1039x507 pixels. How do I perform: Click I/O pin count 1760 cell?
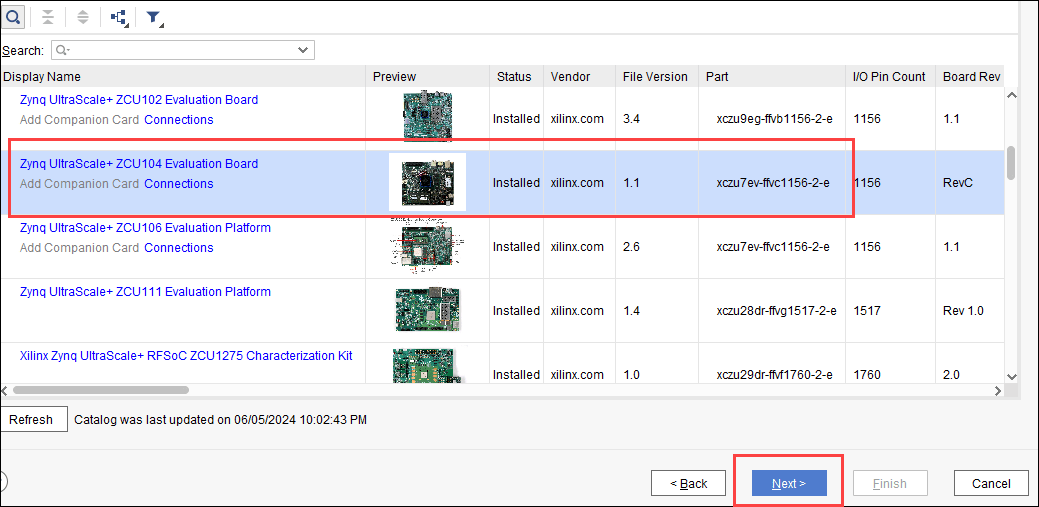tap(867, 375)
